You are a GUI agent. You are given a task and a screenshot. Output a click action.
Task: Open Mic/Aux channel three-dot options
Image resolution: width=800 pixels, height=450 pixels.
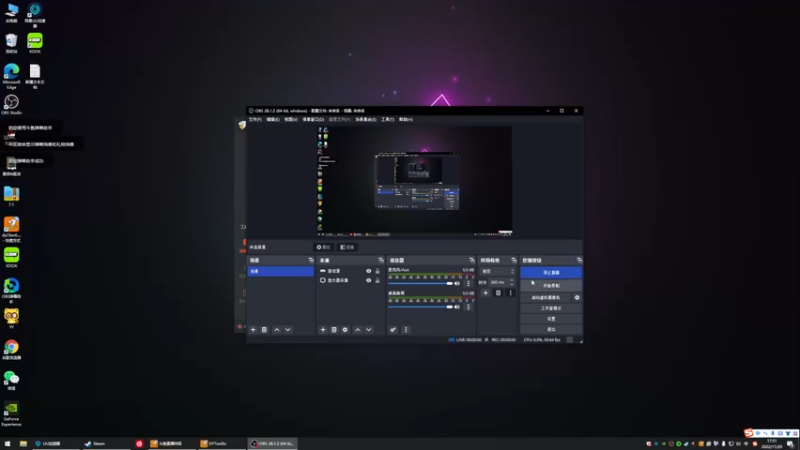[x=468, y=284]
